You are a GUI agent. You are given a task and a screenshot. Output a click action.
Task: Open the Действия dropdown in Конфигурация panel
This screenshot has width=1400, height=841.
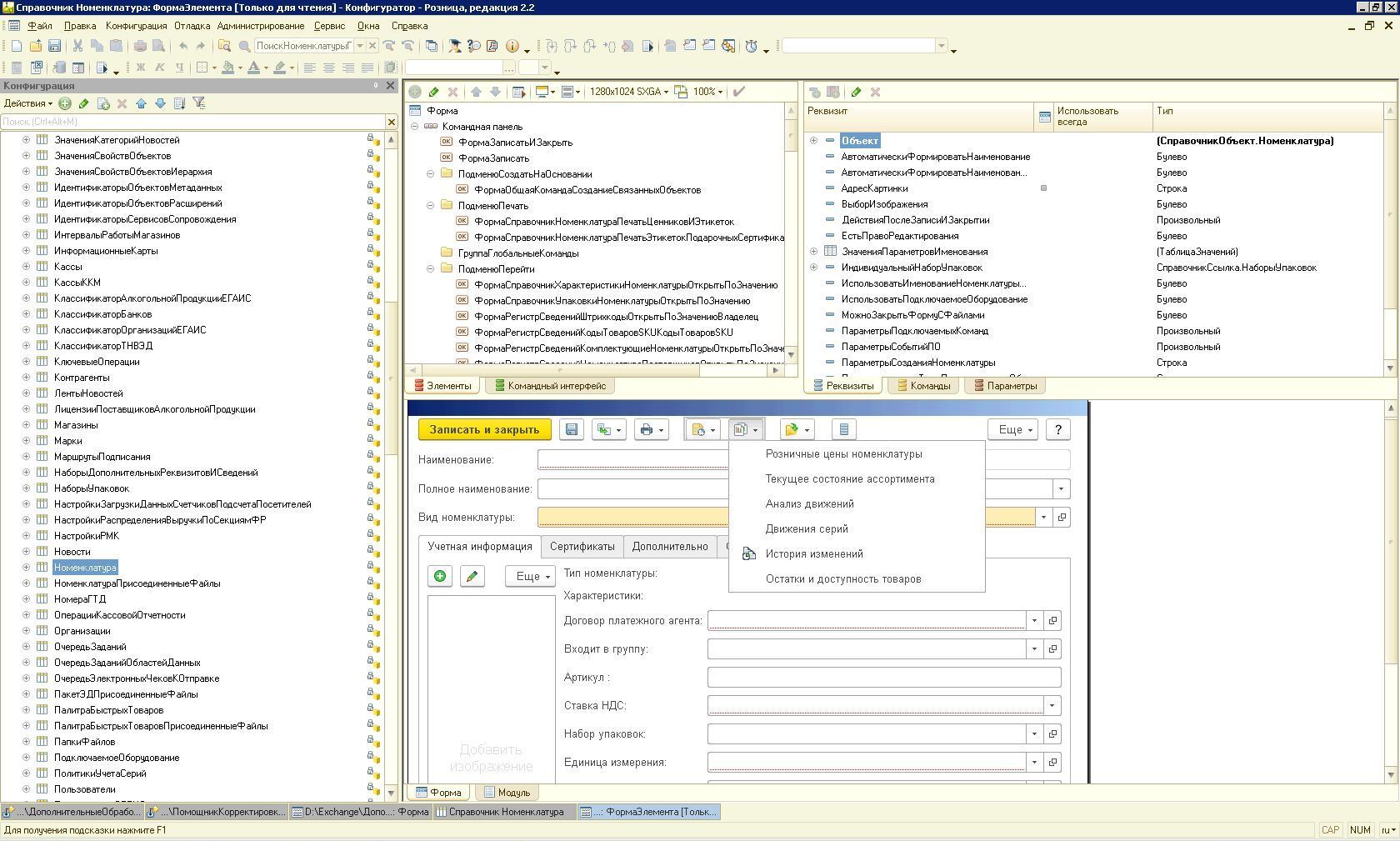coord(27,103)
